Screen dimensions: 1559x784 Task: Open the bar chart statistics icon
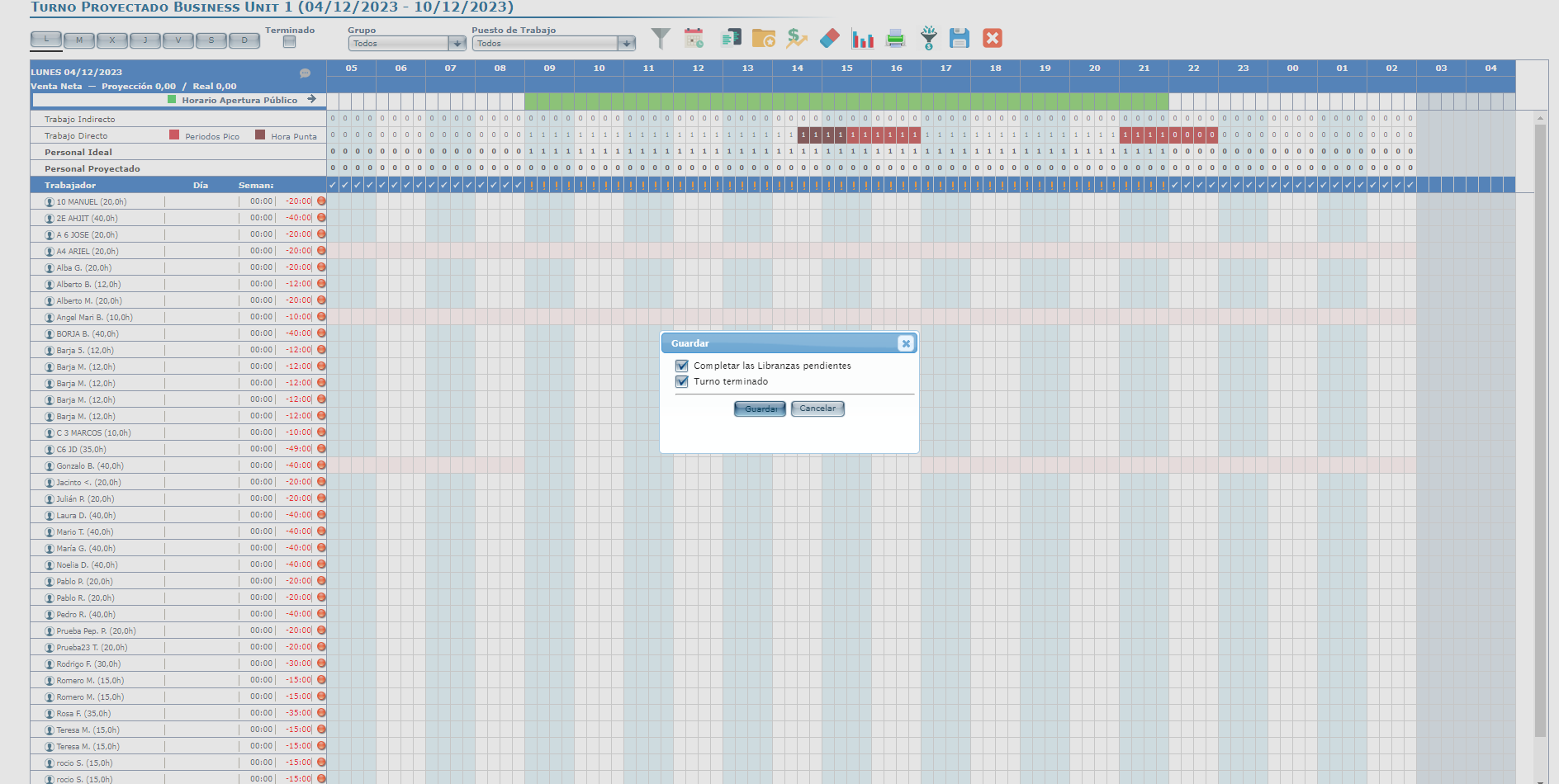[x=863, y=39]
